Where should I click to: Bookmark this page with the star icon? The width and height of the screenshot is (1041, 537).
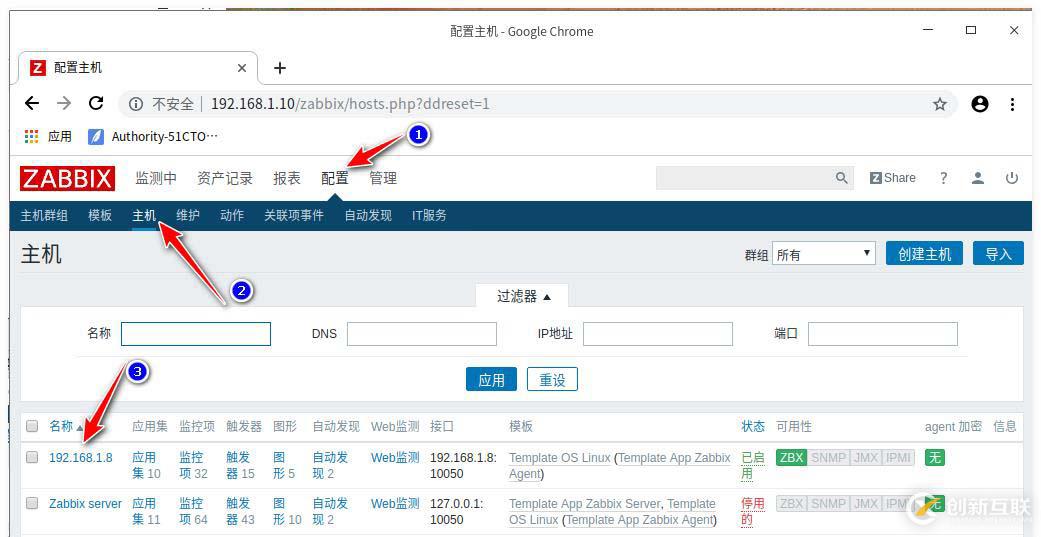pyautogui.click(x=939, y=104)
